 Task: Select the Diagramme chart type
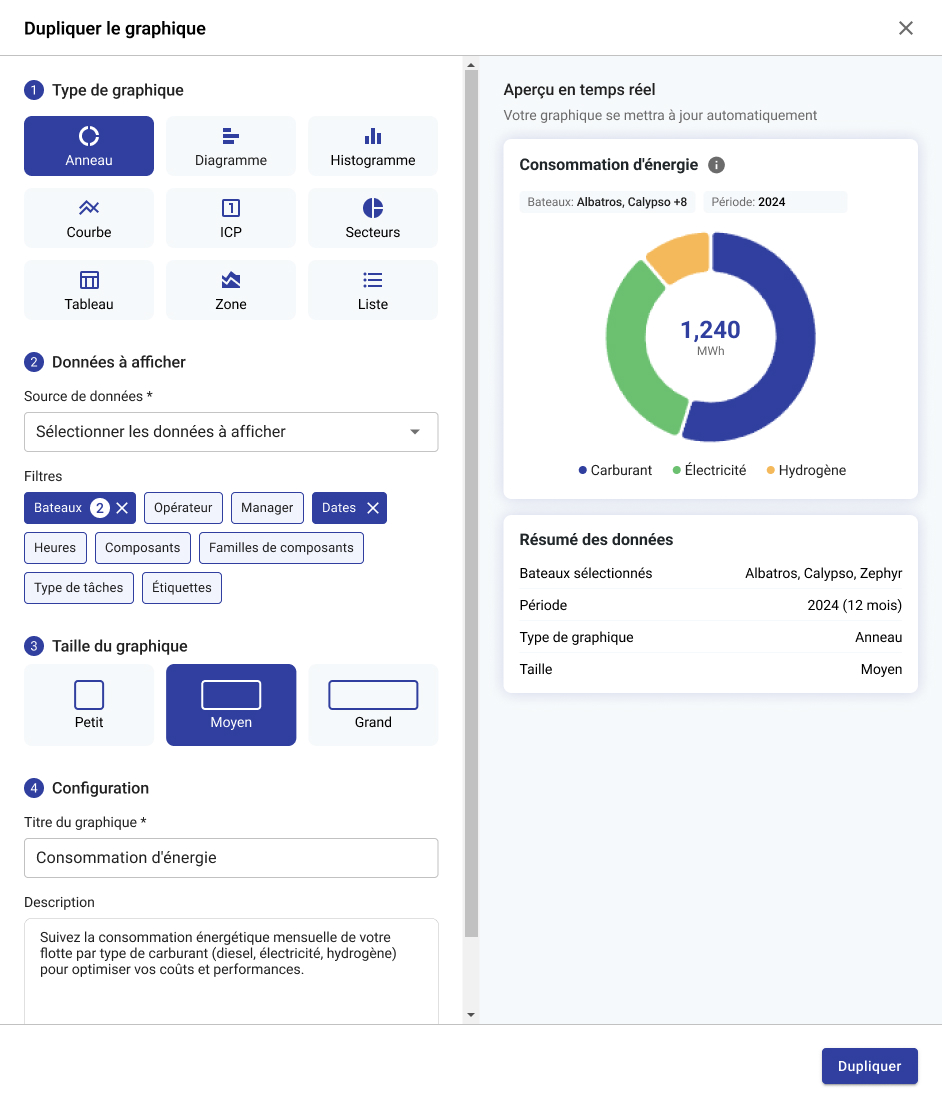(x=231, y=146)
